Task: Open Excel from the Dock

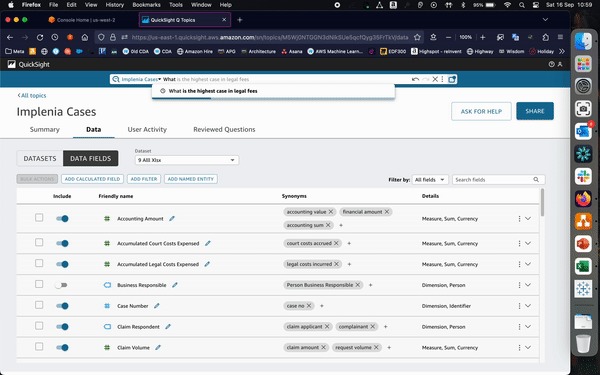Action: 583,266
